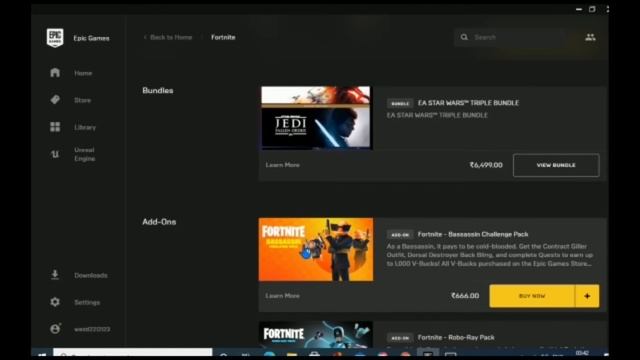Open the Bassassin Challenge Pack thumbnail

click(x=316, y=249)
